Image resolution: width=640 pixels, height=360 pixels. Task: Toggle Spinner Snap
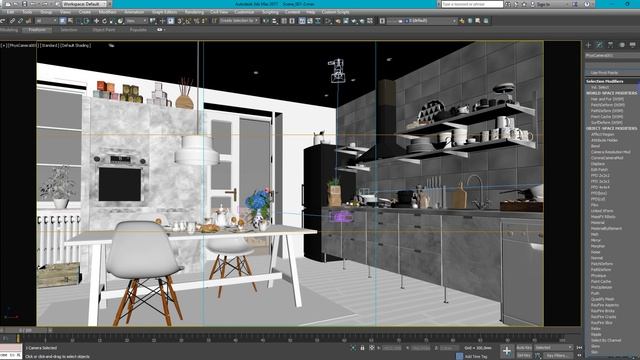coord(204,20)
